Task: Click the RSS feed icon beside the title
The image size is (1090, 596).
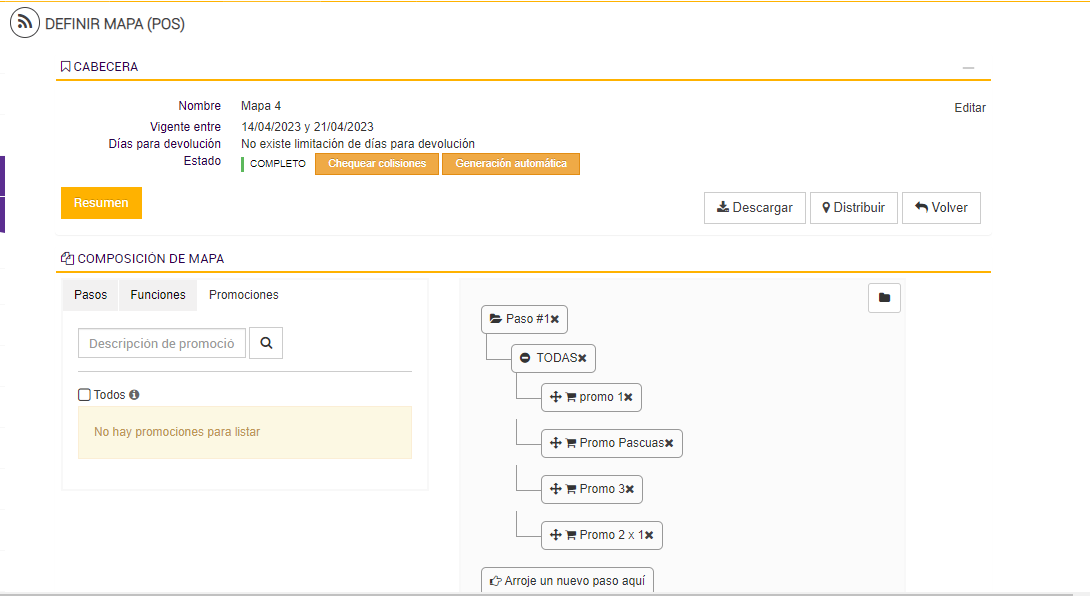Action: [25, 23]
